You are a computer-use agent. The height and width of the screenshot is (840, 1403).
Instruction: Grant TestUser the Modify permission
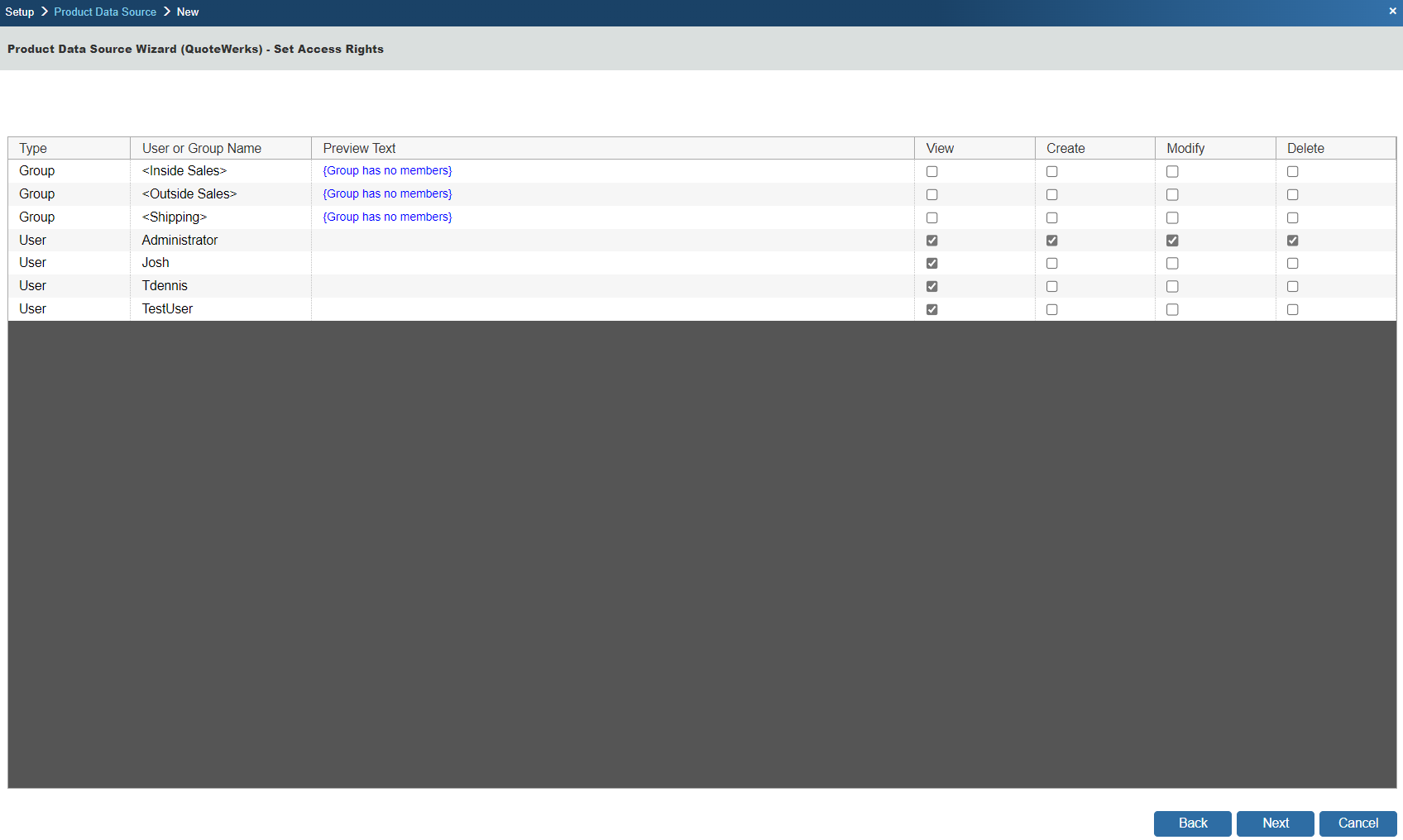pos(1172,310)
